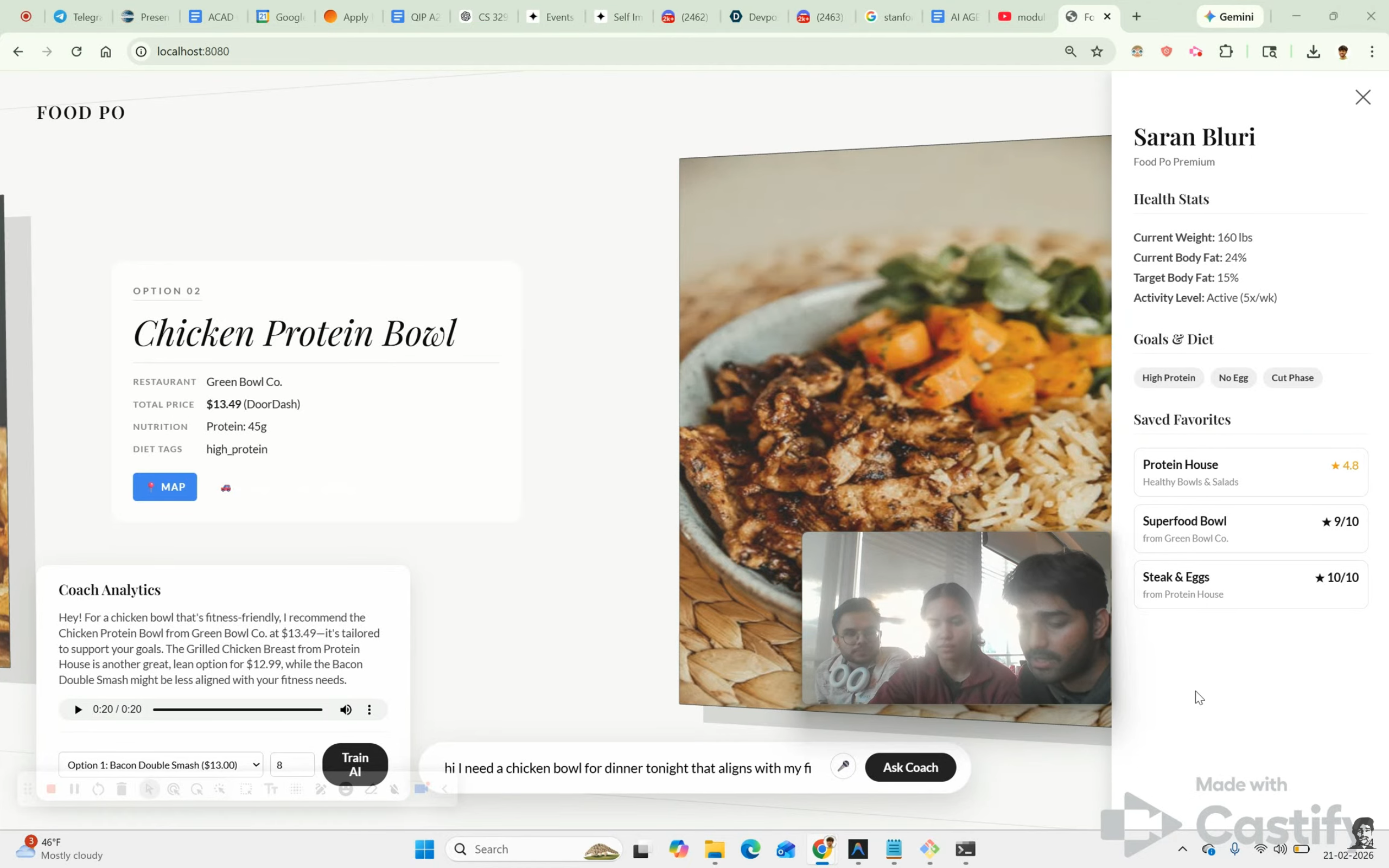Open the Superfood Bowl saved favorite card

point(1251,529)
